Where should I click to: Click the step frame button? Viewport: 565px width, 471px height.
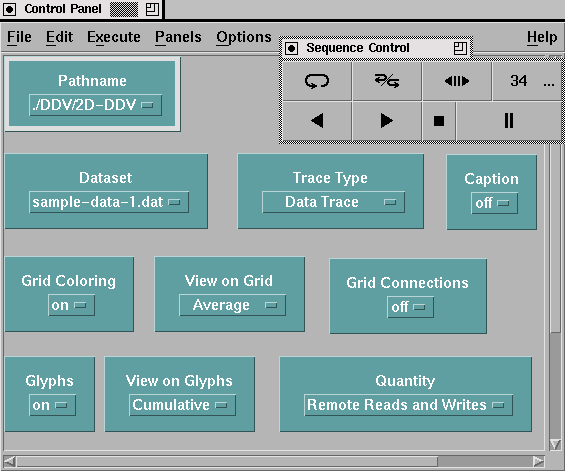pyautogui.click(x=457, y=81)
